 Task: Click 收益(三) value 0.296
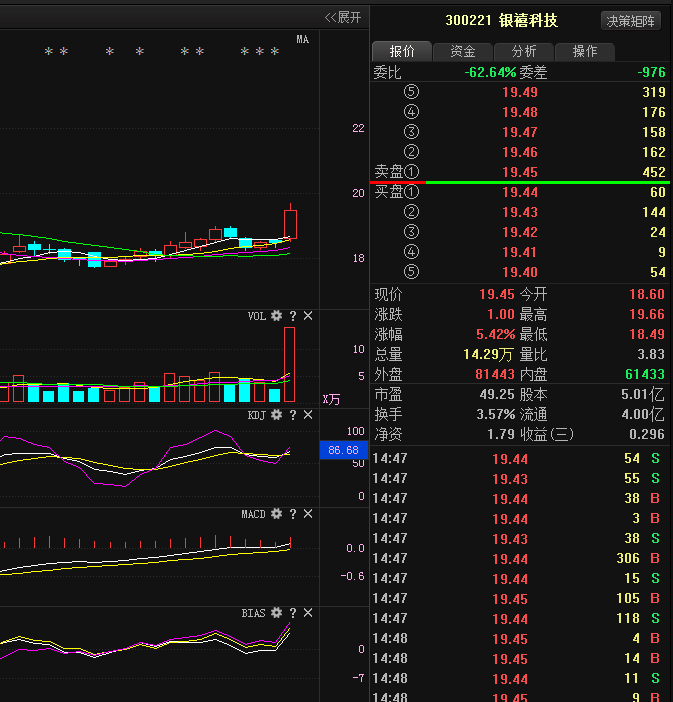(647, 434)
